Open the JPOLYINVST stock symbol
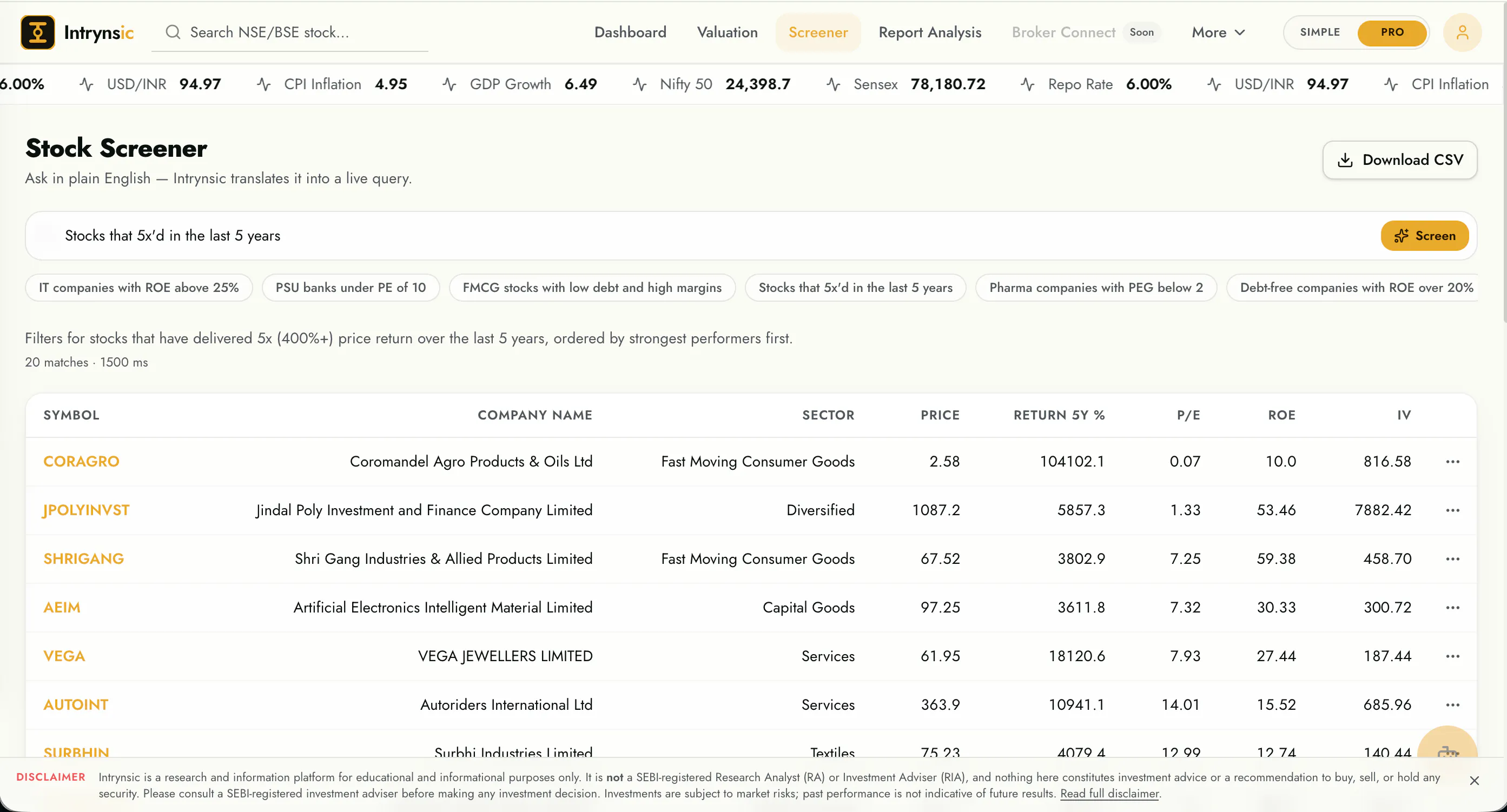1507x812 pixels. click(x=86, y=510)
